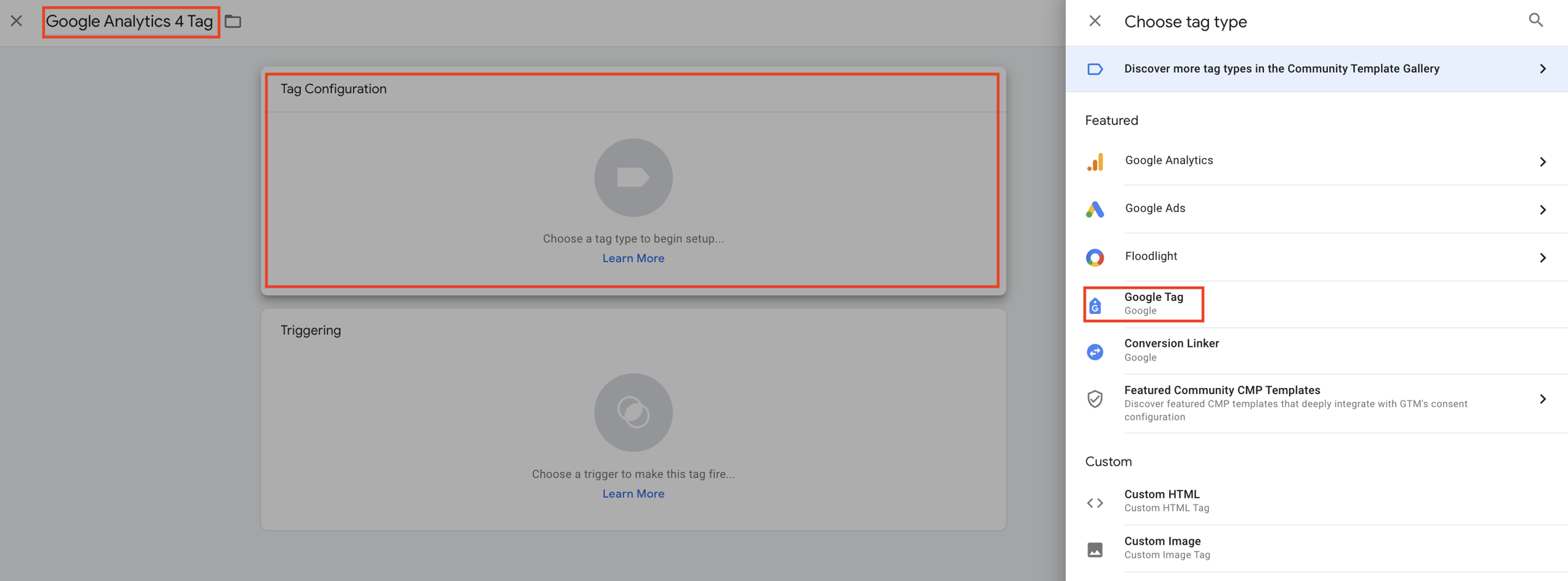Select Floodlight tag type

tap(1317, 257)
